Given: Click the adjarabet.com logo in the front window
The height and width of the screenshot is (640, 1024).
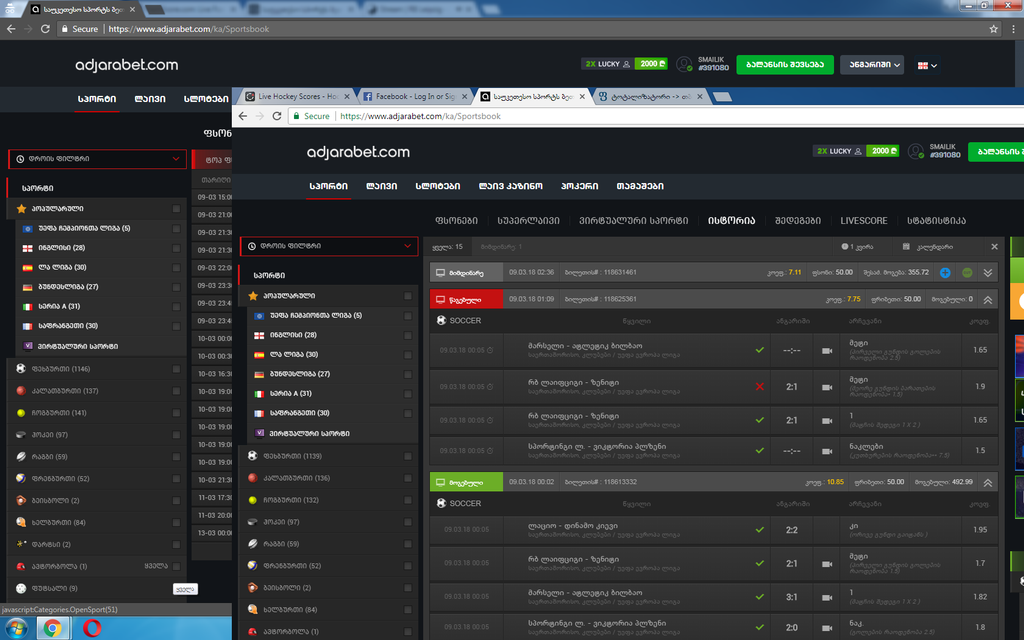Looking at the screenshot, I should [x=359, y=152].
